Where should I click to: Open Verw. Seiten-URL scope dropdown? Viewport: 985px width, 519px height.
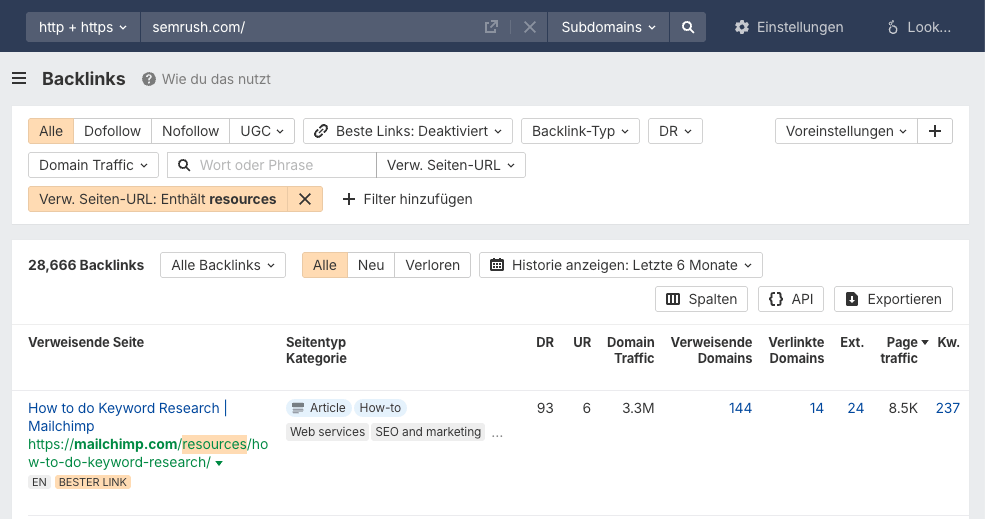(x=451, y=165)
